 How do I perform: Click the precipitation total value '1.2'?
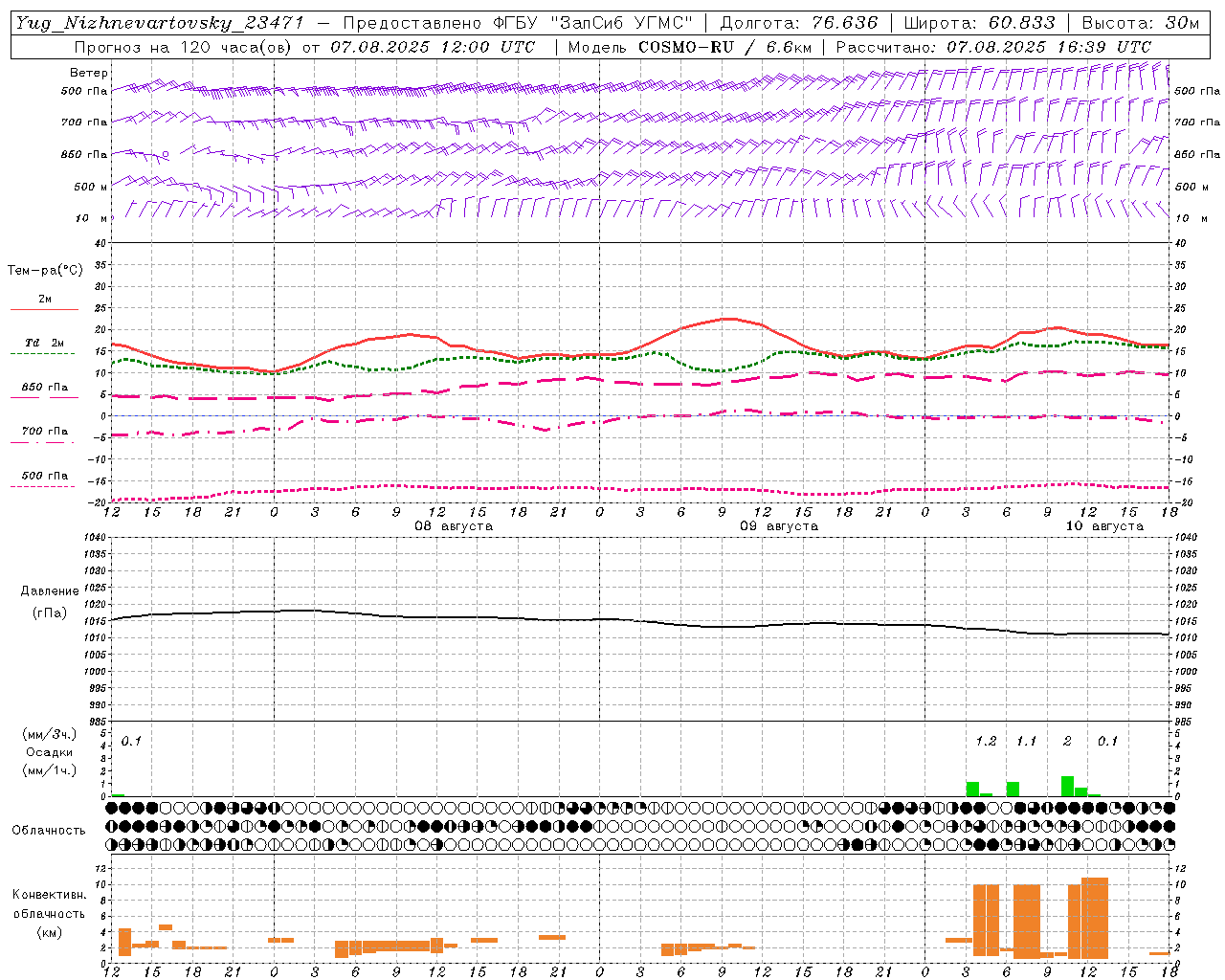click(x=986, y=742)
